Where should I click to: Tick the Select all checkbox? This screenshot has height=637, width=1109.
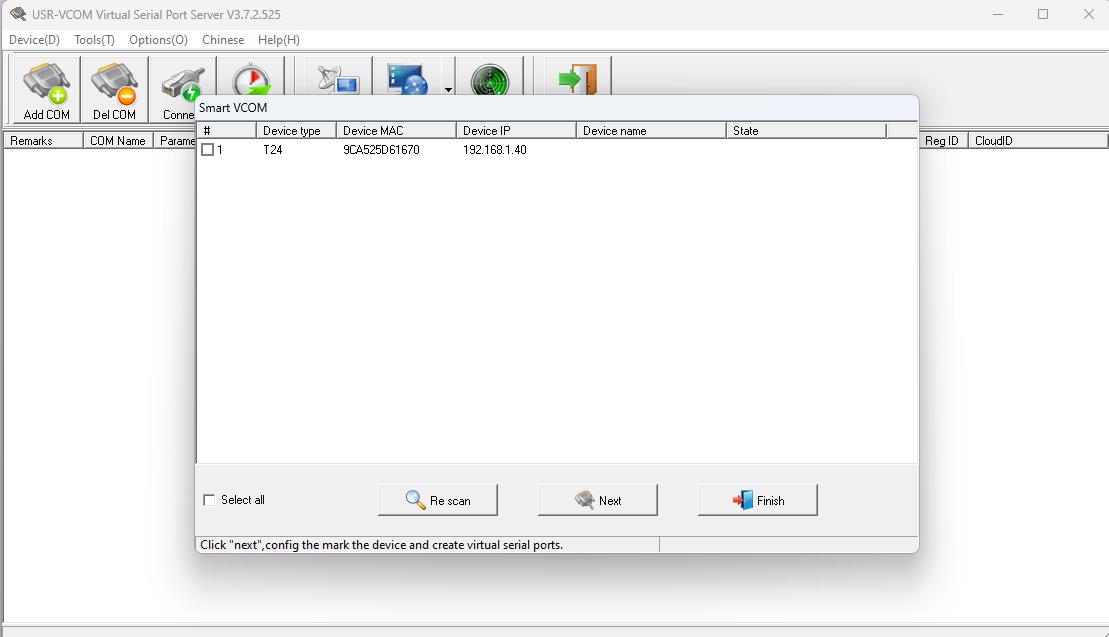point(209,500)
